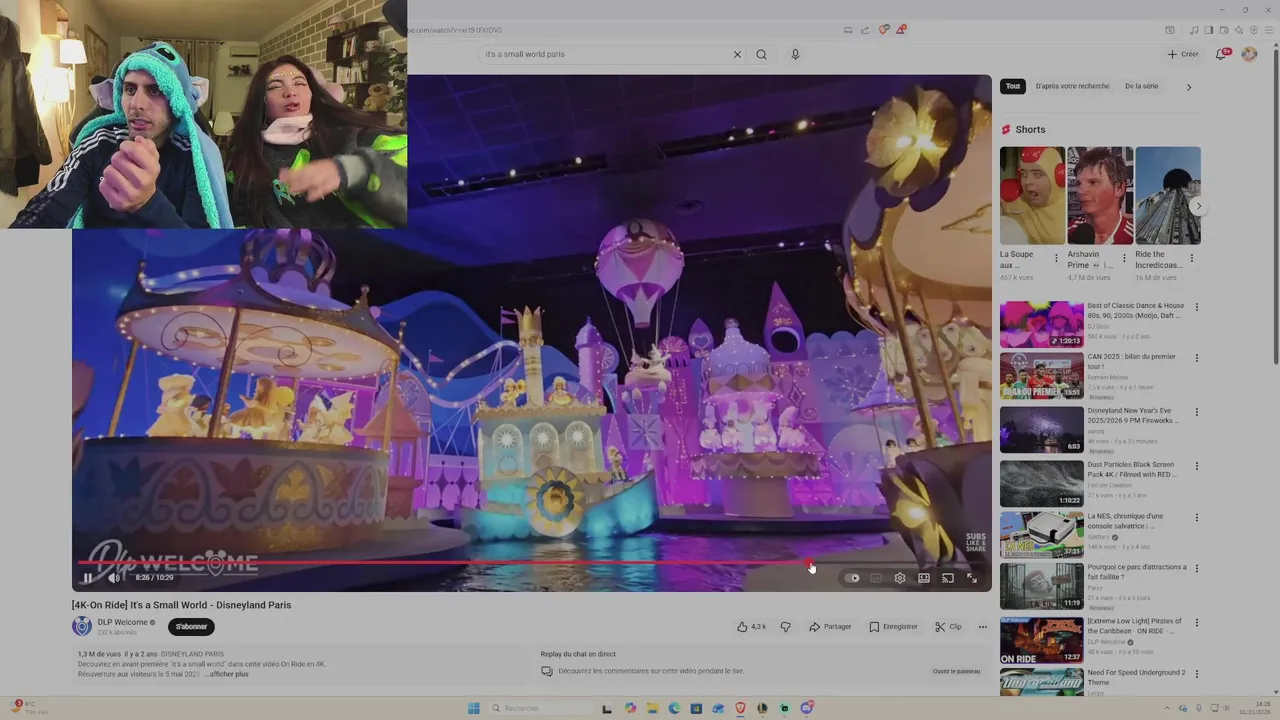This screenshot has height=720, width=1280.
Task: Open the Arshavin Prime Short thumbnail
Action: click(x=1100, y=195)
